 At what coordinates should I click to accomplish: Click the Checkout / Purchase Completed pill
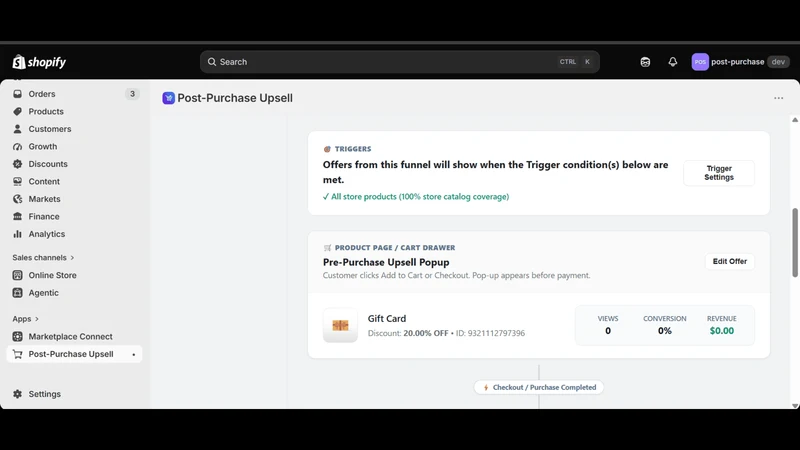(539, 387)
